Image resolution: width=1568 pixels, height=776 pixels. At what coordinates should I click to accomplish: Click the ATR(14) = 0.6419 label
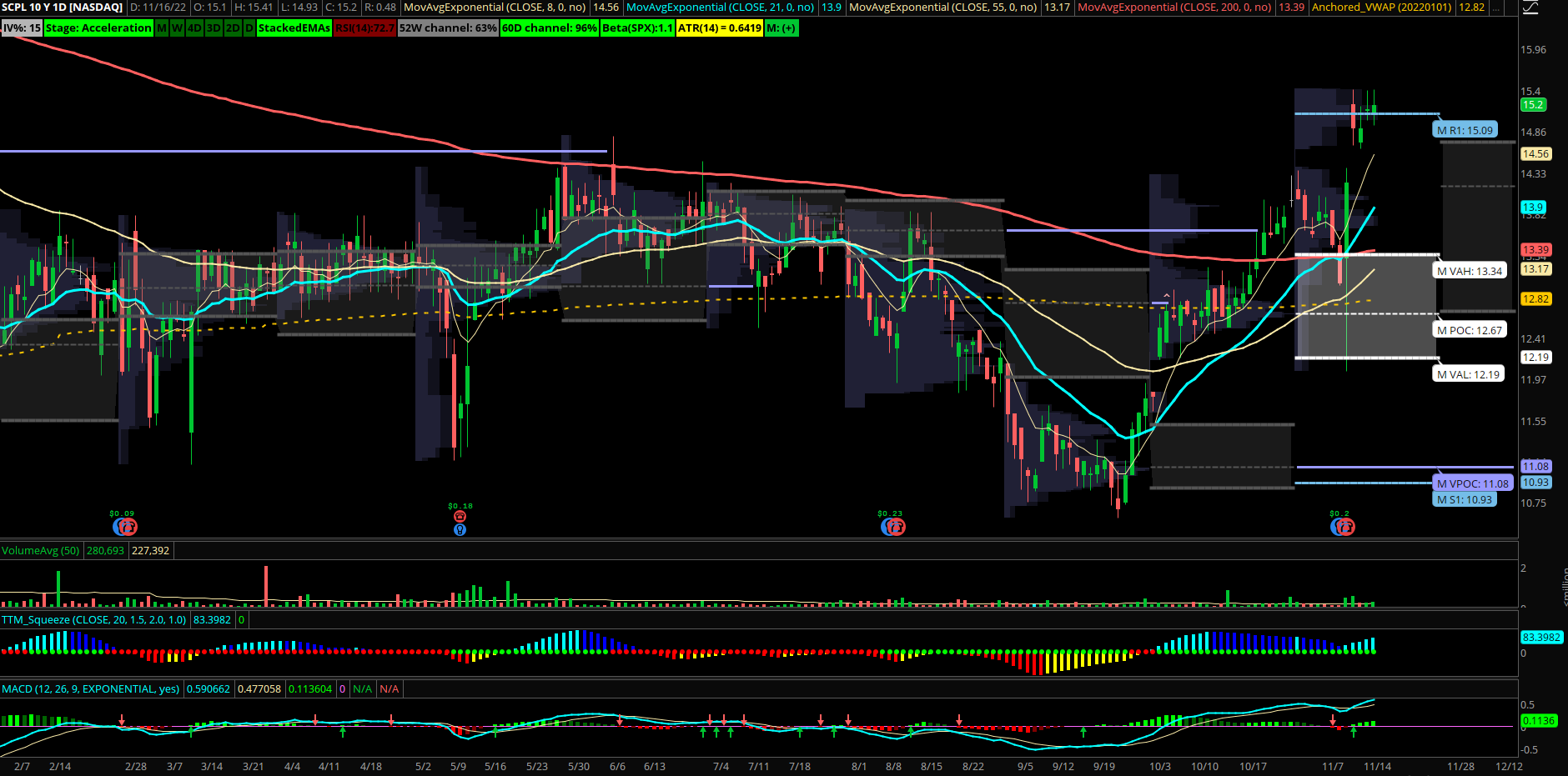tap(719, 28)
